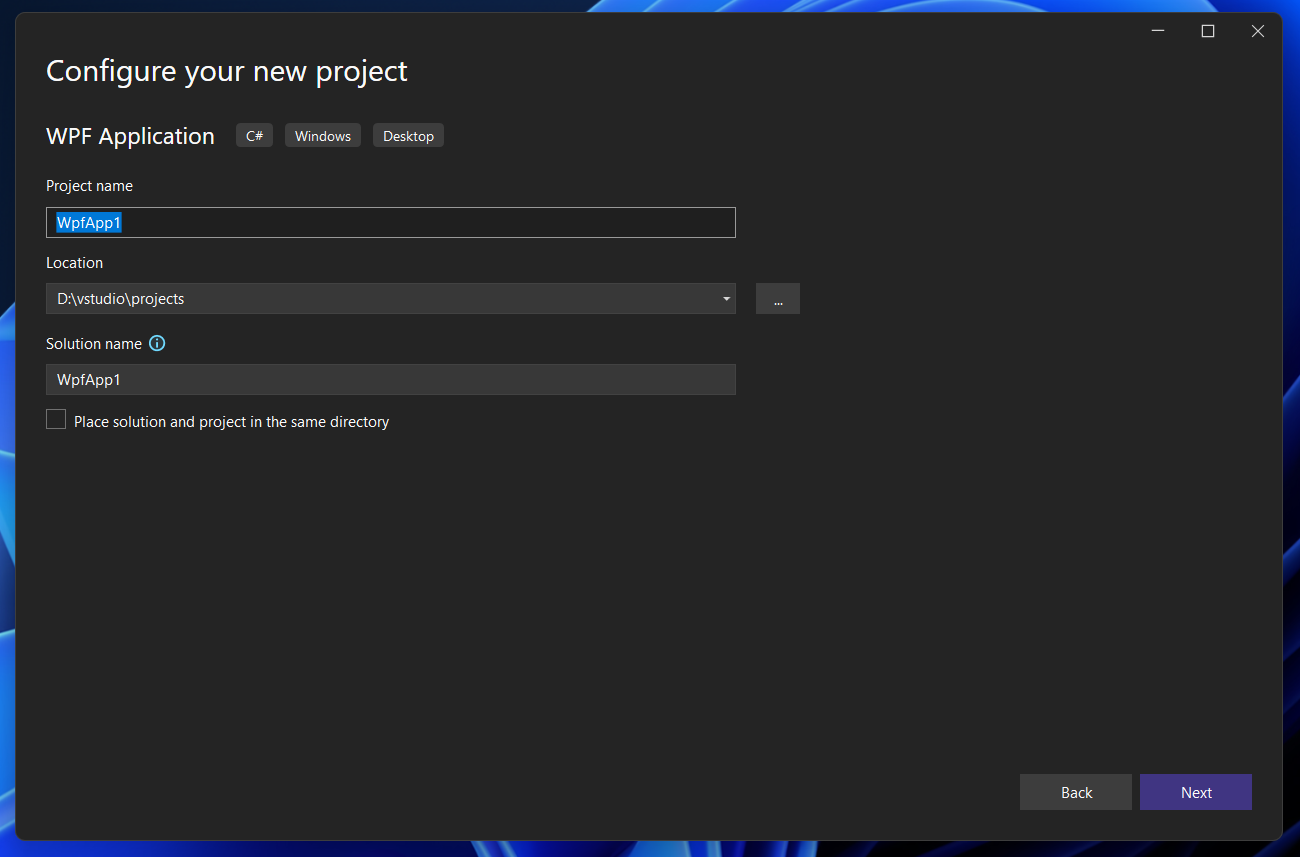
Task: Select the Windows platform tag
Action: (x=322, y=135)
